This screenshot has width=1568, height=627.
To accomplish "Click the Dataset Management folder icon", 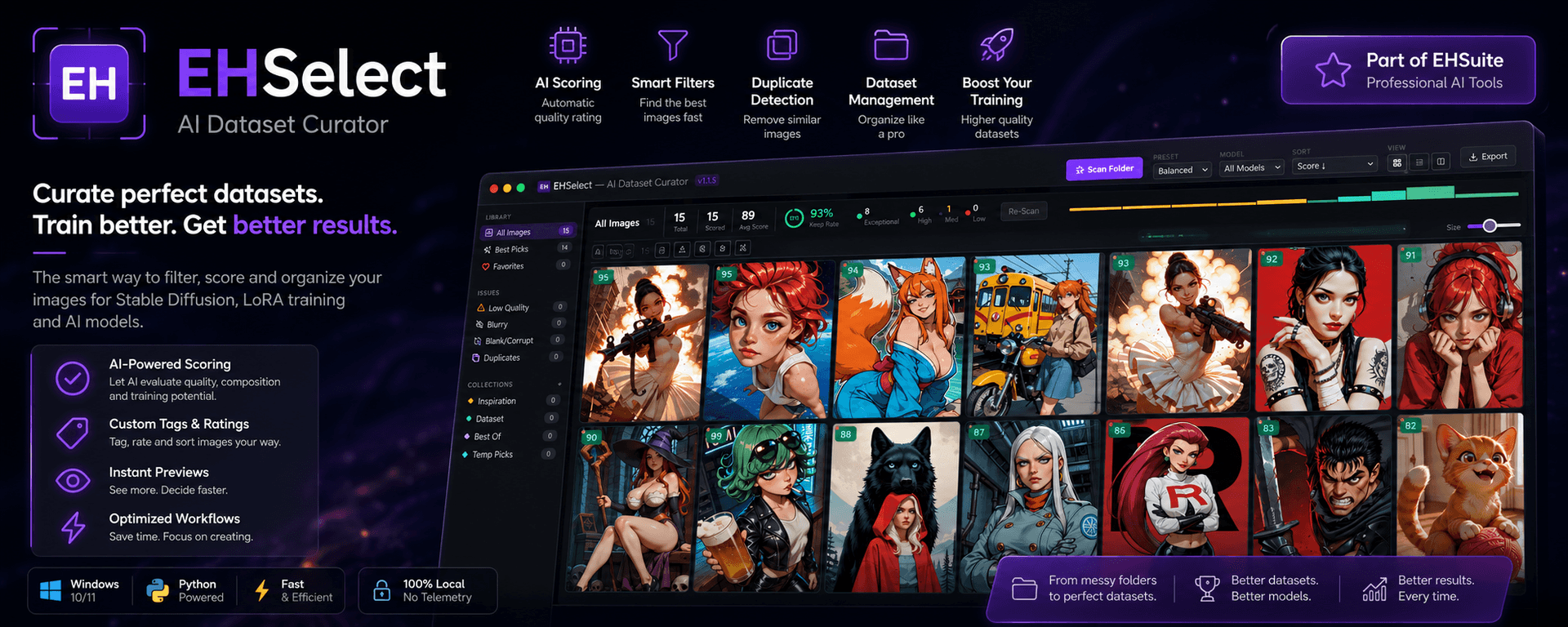I will [891, 45].
